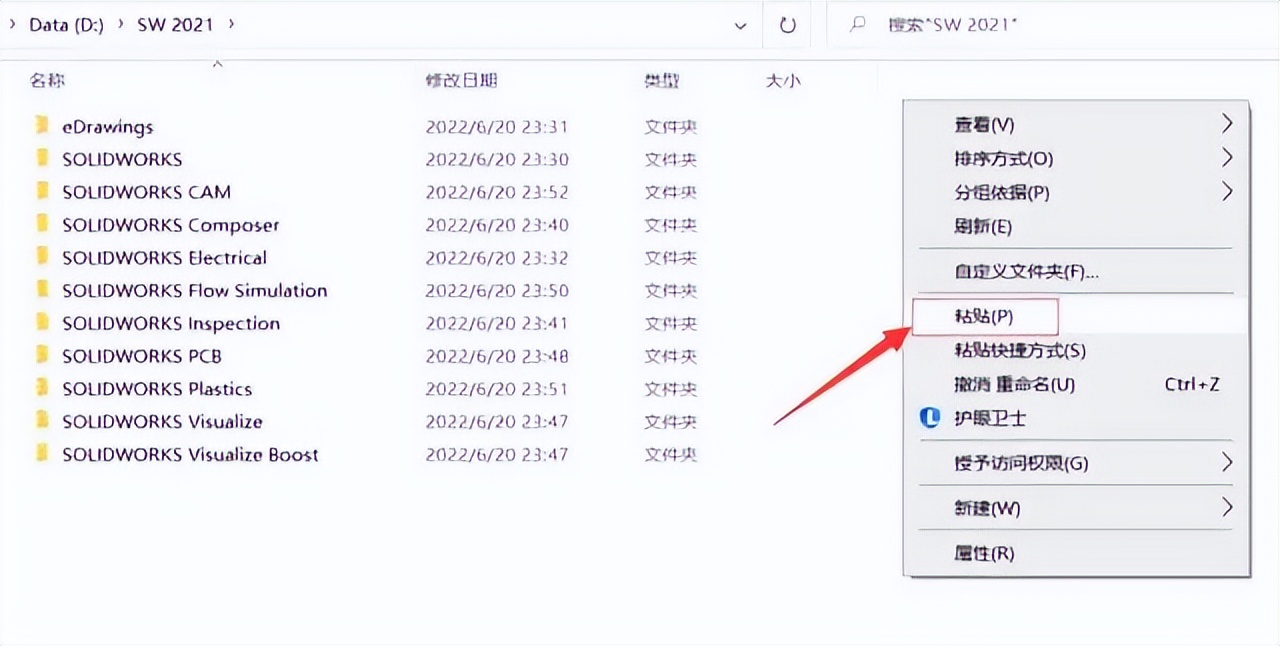The image size is (1280, 646).
Task: Open the SOLIDWORKS PCB folder icon
Action: tap(41, 356)
